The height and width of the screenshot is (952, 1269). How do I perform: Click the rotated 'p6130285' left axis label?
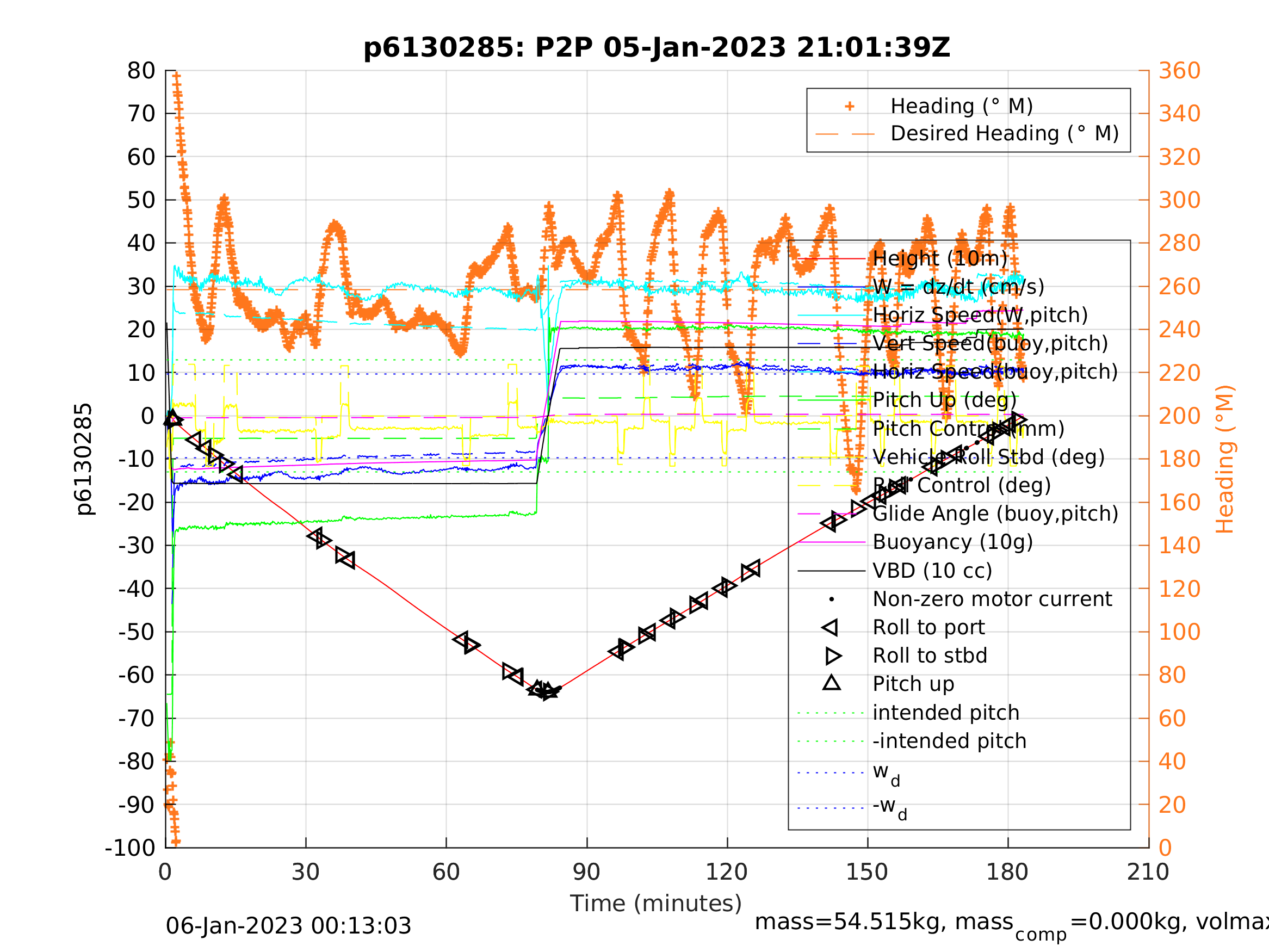(84, 459)
